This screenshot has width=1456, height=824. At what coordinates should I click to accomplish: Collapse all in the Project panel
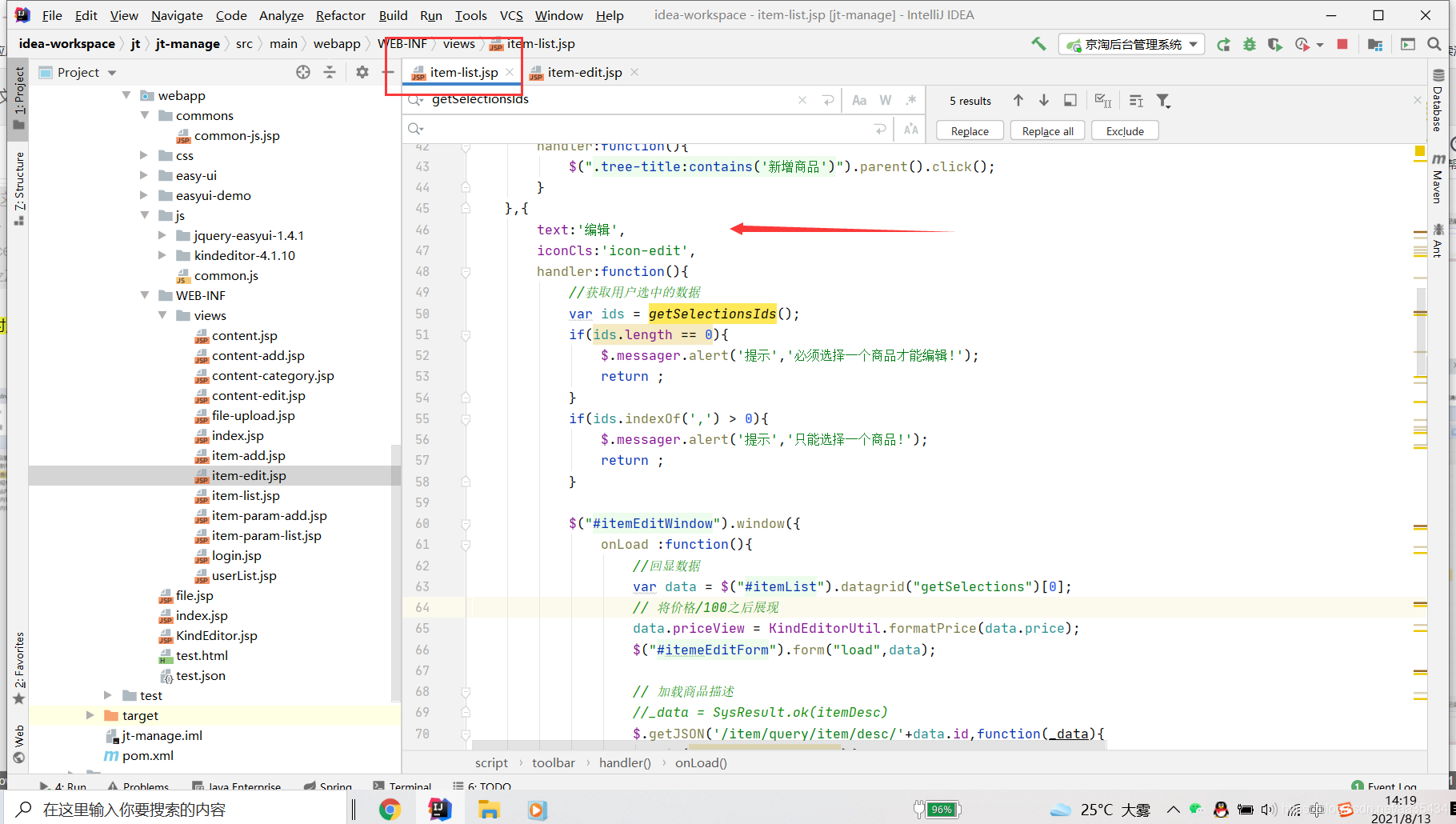tap(330, 72)
